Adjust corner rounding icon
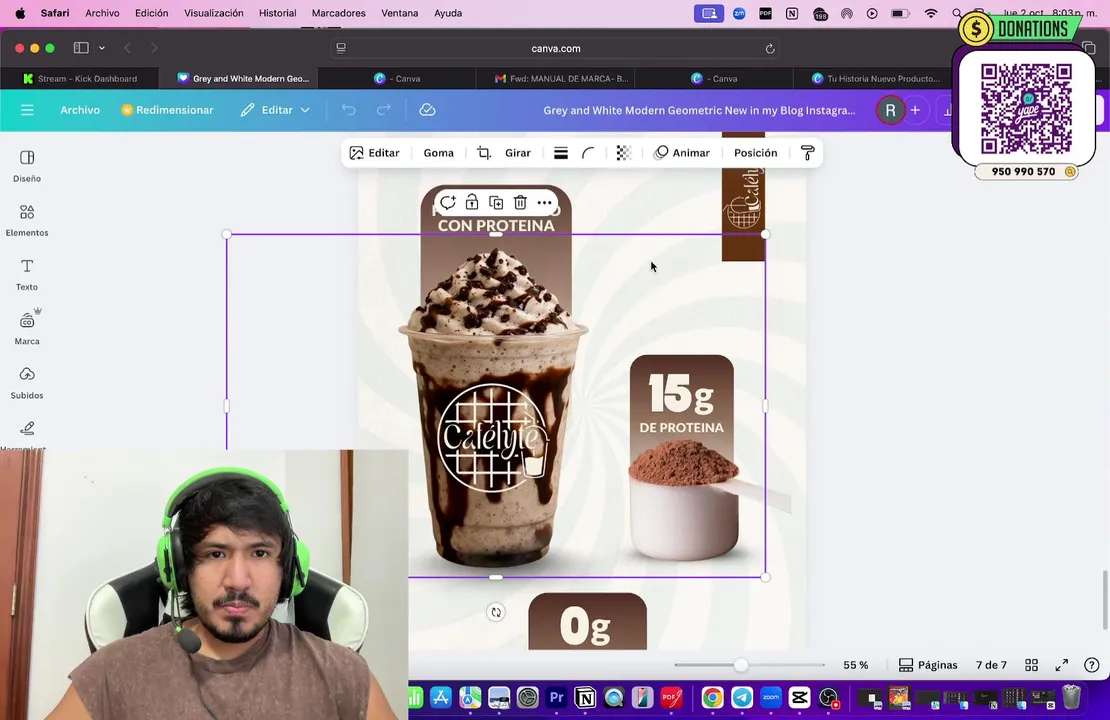The height and width of the screenshot is (720, 1110). 588,153
